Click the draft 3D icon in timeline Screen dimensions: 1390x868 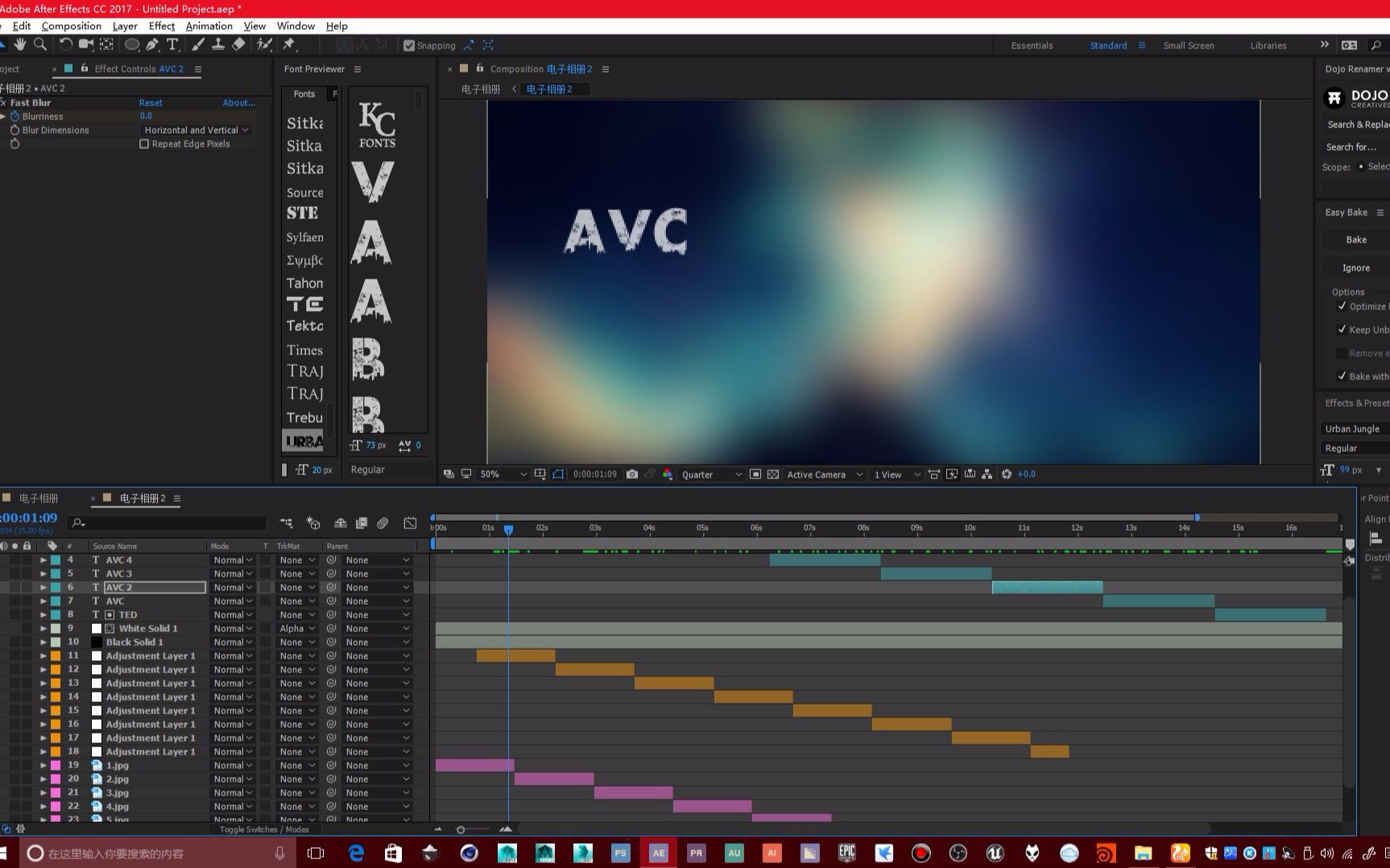pos(313,523)
